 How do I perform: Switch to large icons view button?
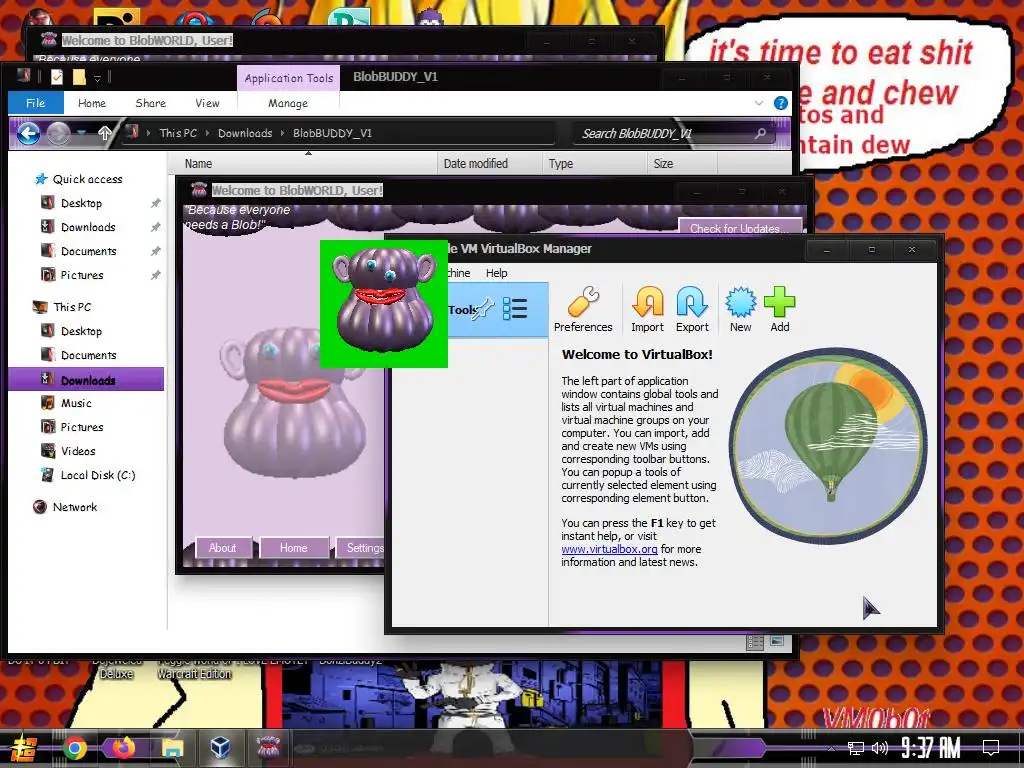point(776,642)
